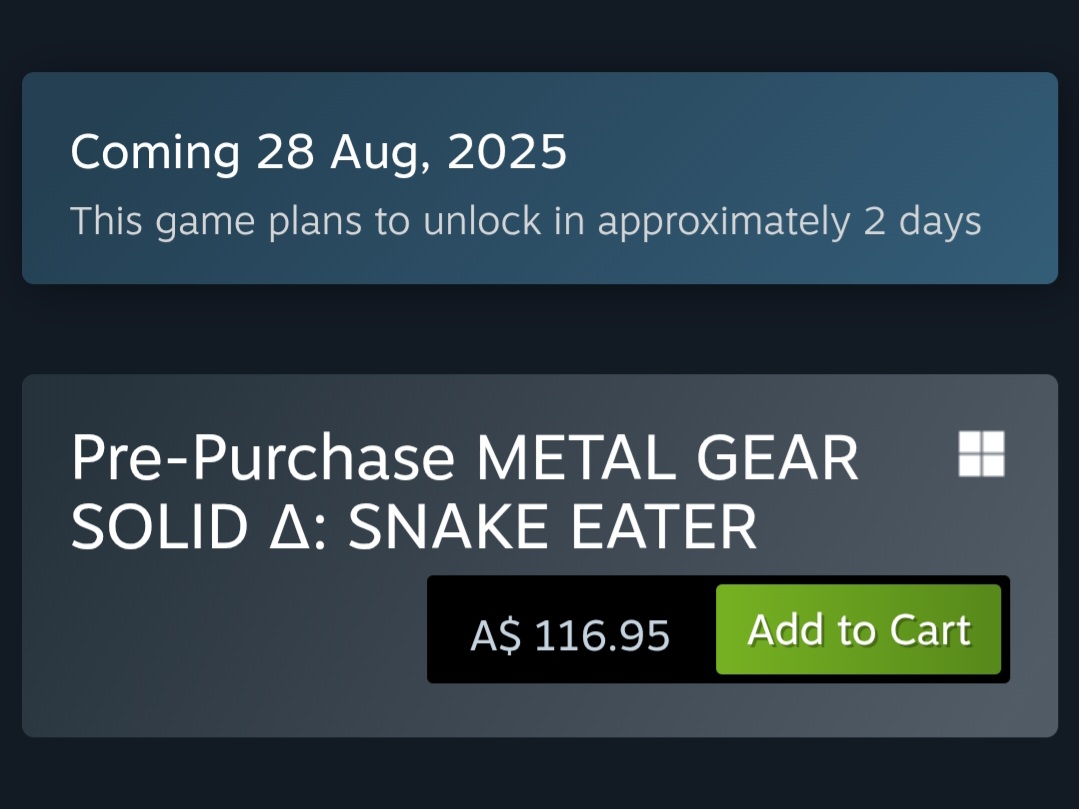The image size is (1079, 809).
Task: Click the word Cart on the green button
Action: (x=930, y=630)
